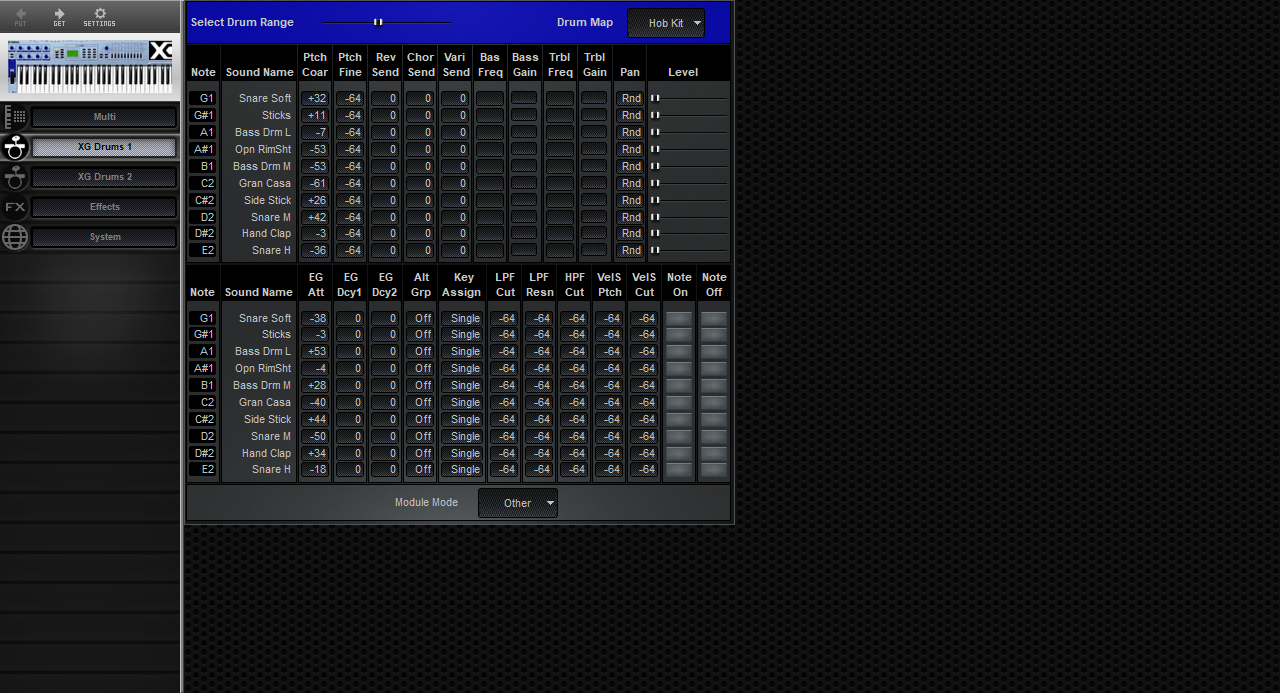Edit the Ptch Coar value for Snare M
Viewport: 1280px width, 693px height.
[x=315, y=217]
